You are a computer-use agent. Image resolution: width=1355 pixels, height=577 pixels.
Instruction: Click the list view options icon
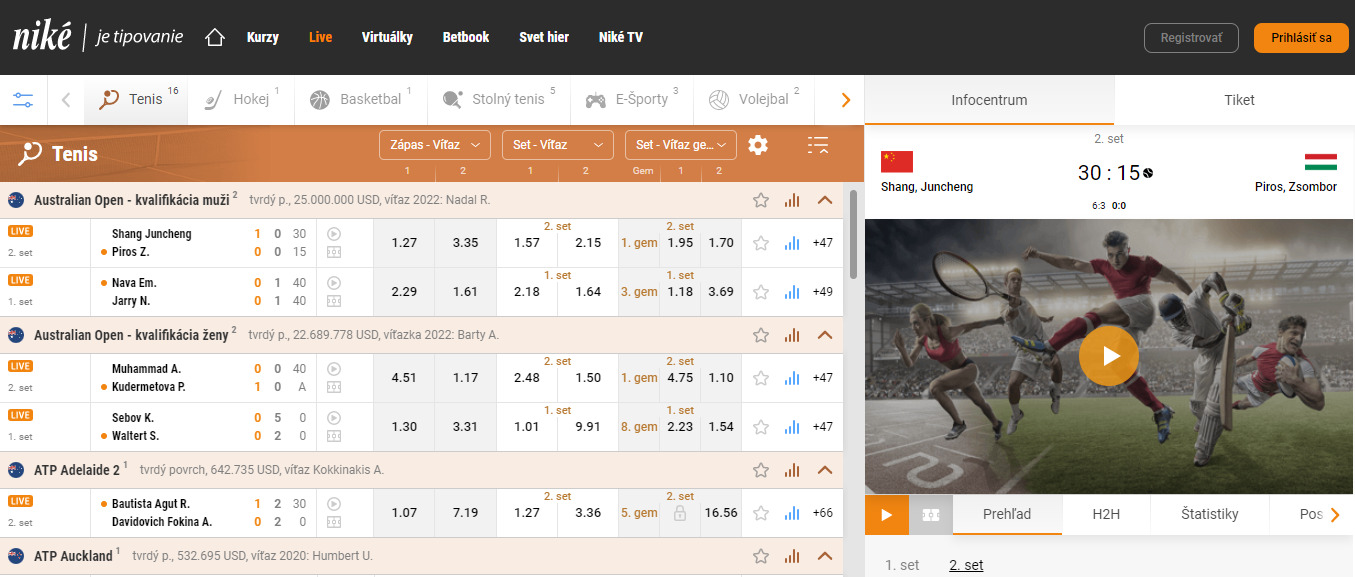[x=818, y=145]
